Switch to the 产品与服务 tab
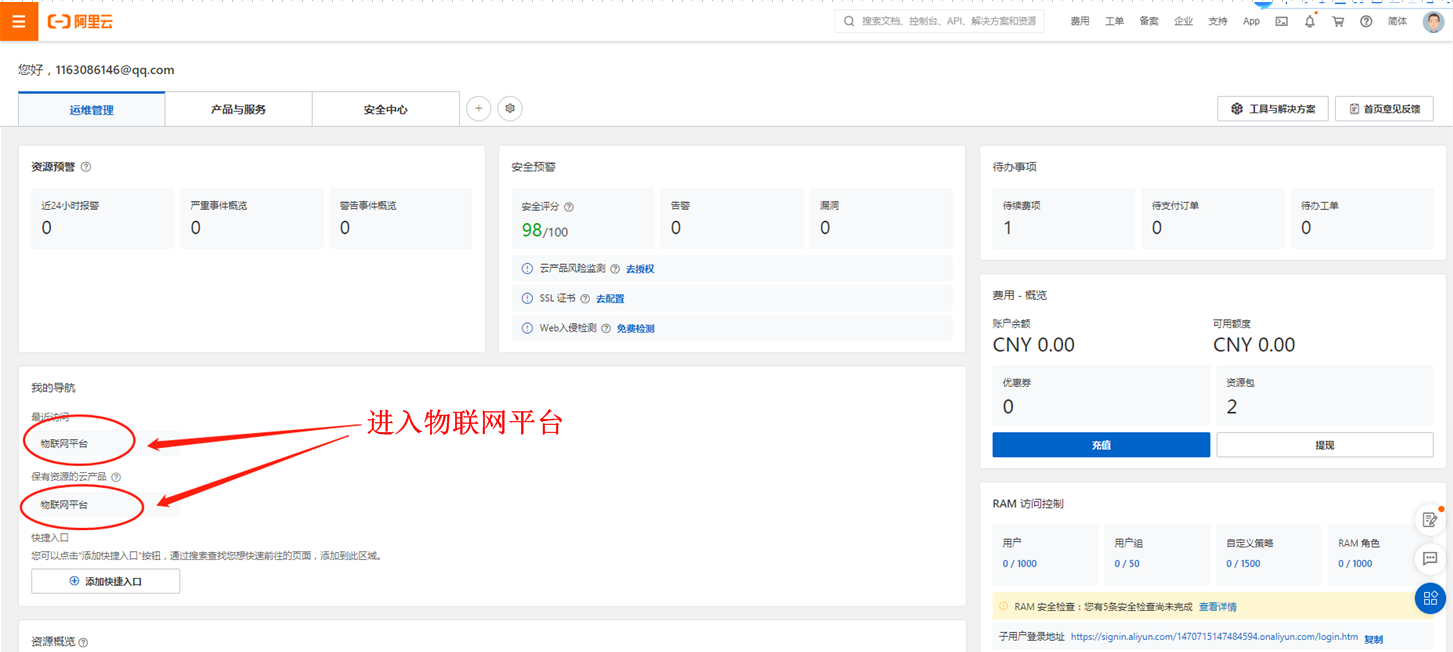Viewport: 1453px width, 652px height. 238,108
